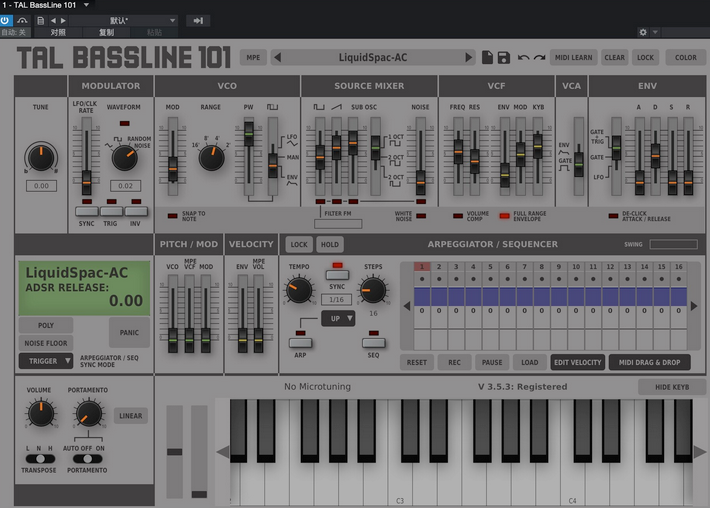Viewport: 710px width, 508px height.
Task: Click the TUNE value field 0.00
Action: 41,186
